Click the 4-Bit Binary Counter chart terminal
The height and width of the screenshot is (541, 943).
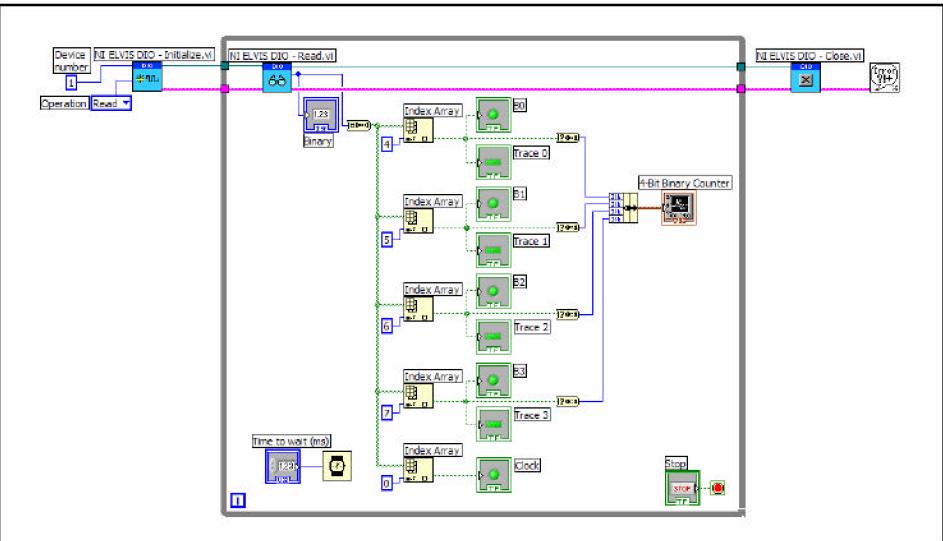point(679,205)
